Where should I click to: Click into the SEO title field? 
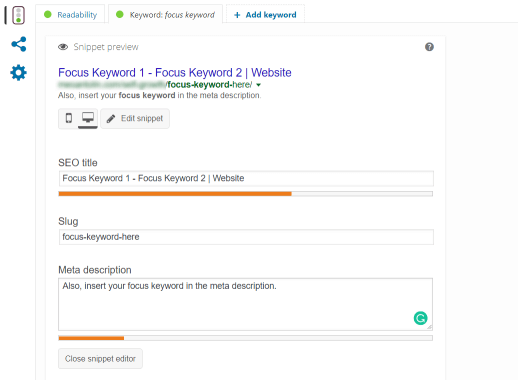click(246, 178)
